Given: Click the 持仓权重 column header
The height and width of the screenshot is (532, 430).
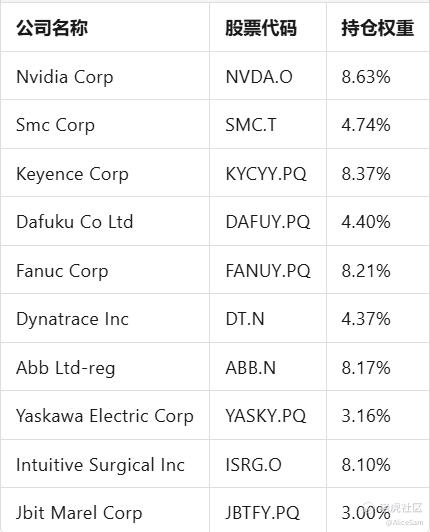Looking at the screenshot, I should coord(378,27).
